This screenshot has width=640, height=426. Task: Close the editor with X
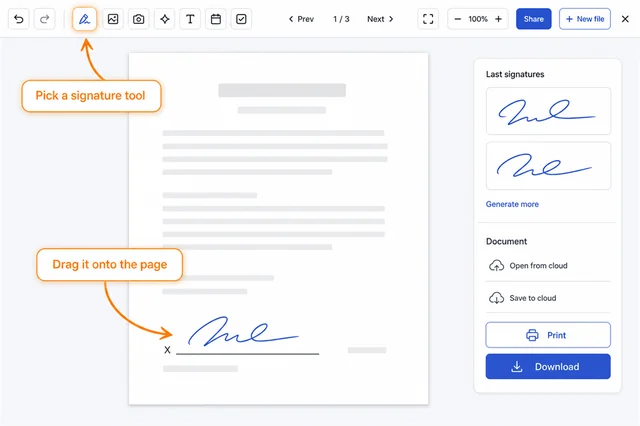point(625,19)
